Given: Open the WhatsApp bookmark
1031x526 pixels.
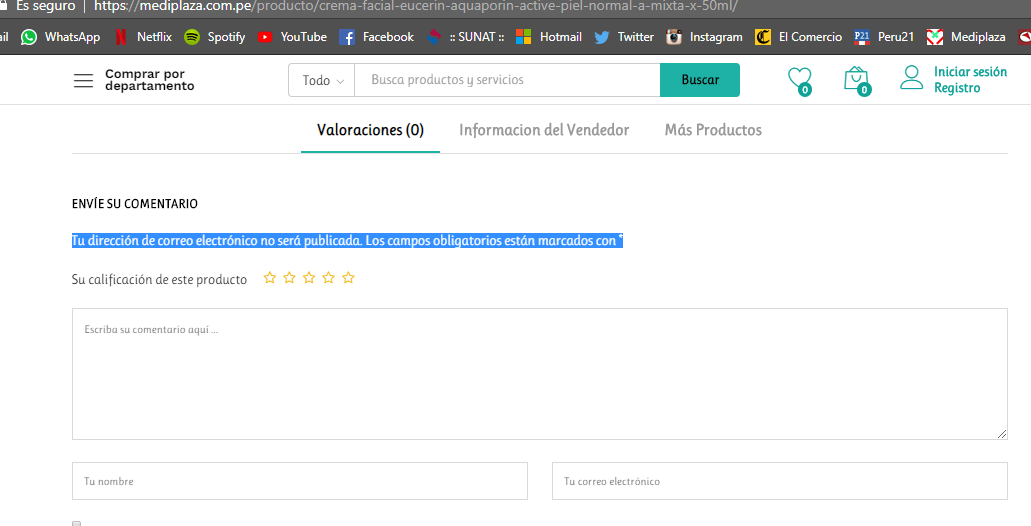Looking at the screenshot, I should 60,37.
